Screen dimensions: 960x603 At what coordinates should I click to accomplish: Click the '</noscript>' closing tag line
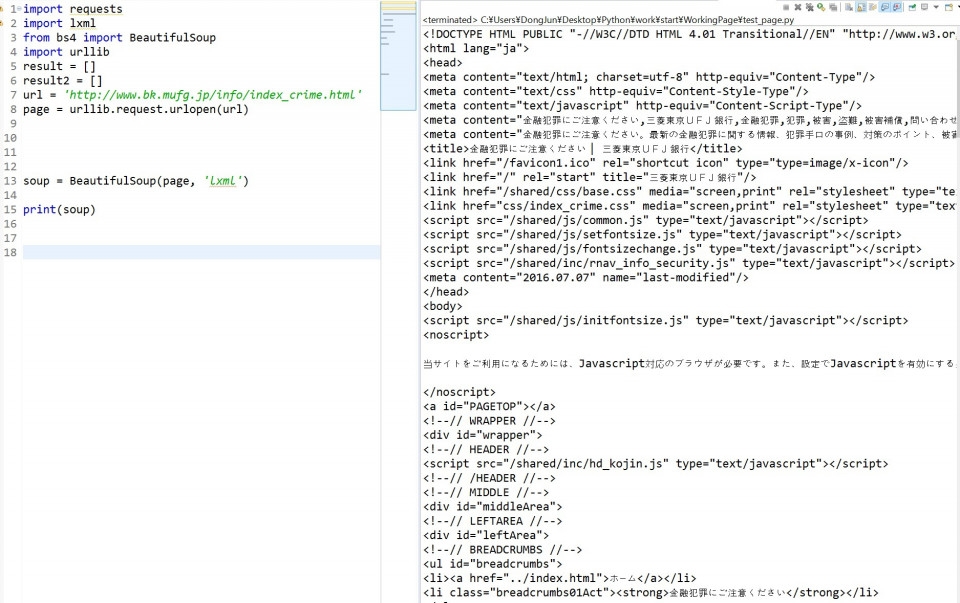click(x=459, y=392)
